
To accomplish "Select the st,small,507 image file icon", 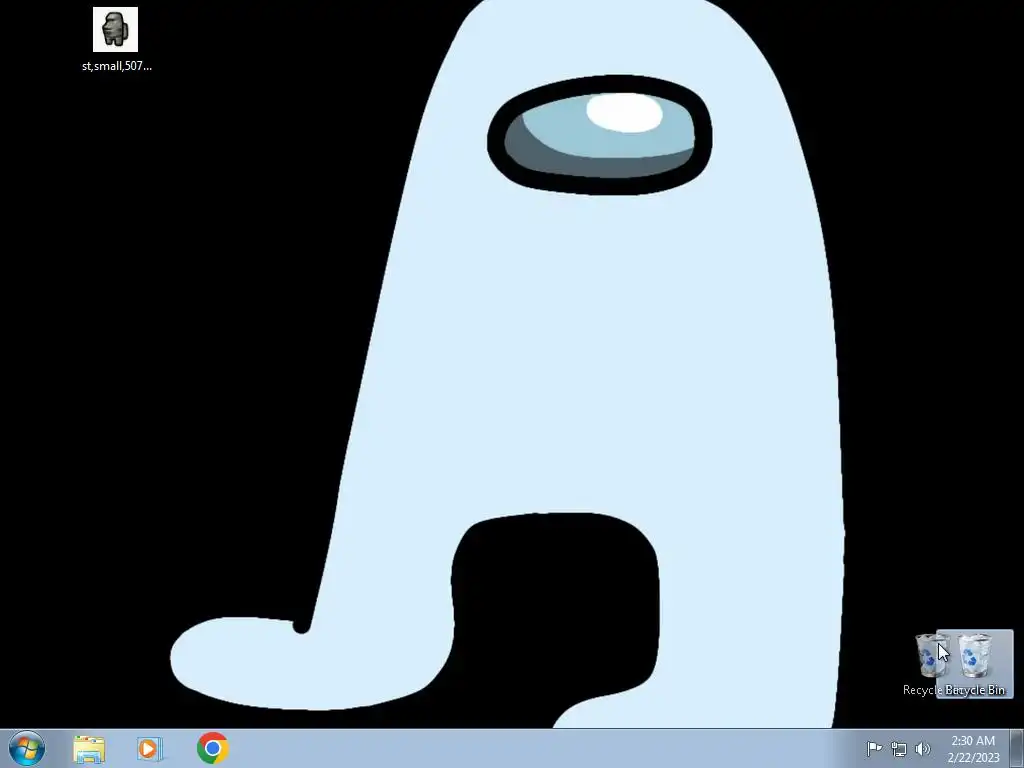I will point(115,29).
